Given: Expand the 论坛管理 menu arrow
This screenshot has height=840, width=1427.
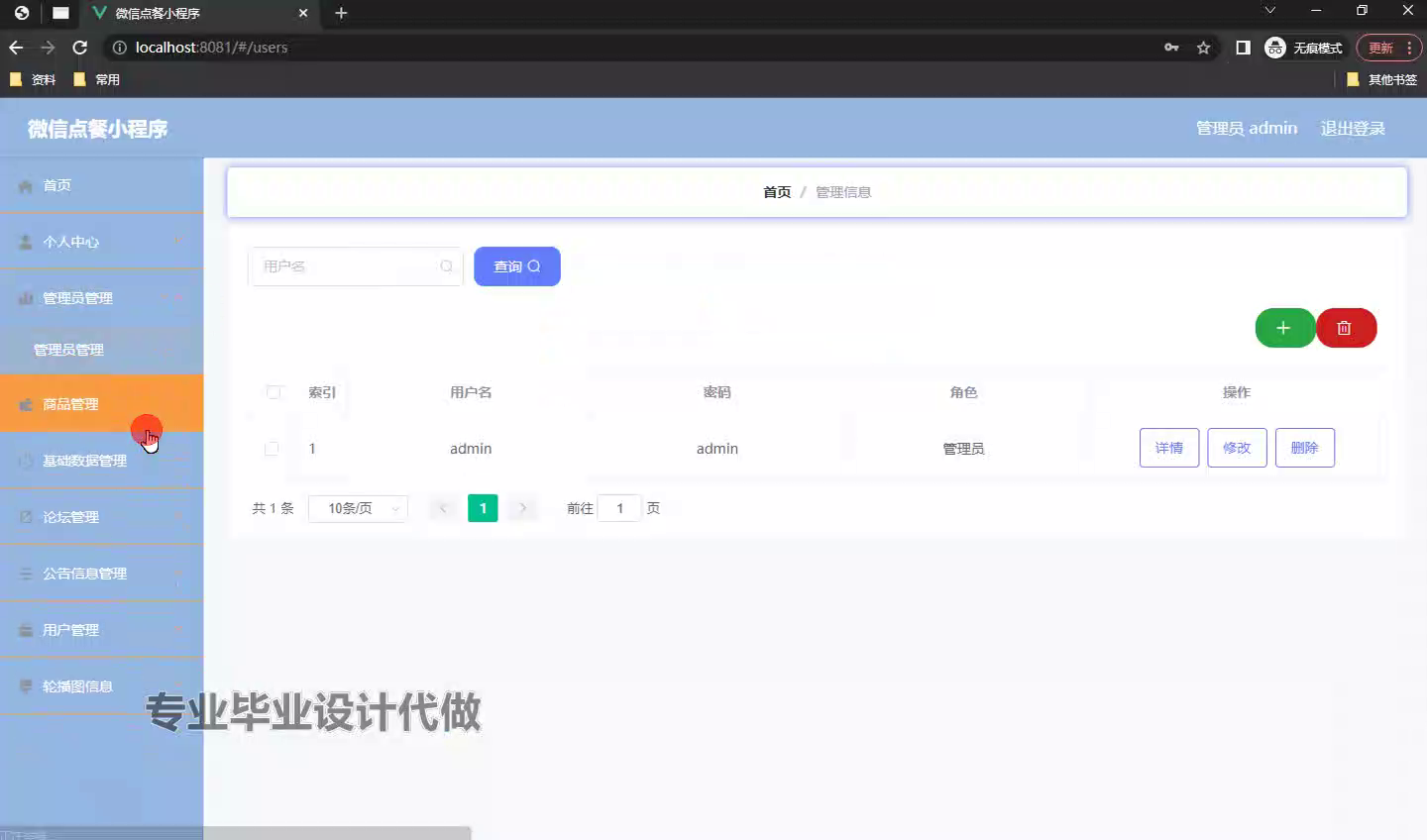Looking at the screenshot, I should click(178, 517).
